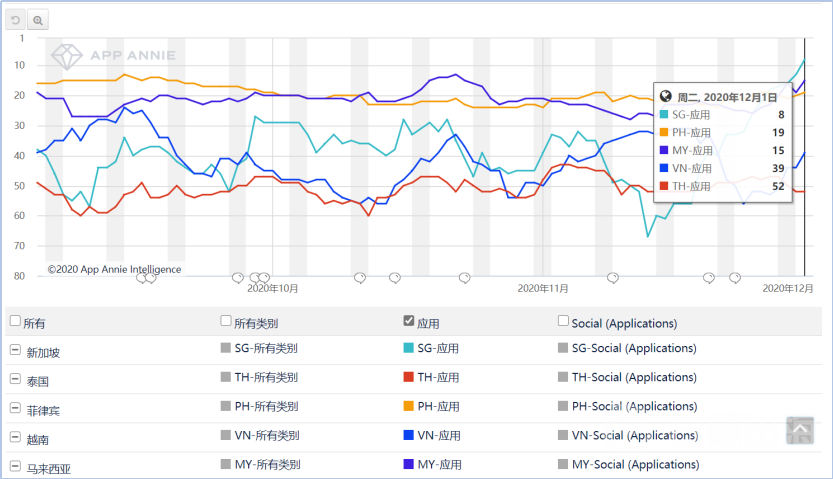
Task: Click the magnifier zoom-in icon
Action: click(38, 19)
